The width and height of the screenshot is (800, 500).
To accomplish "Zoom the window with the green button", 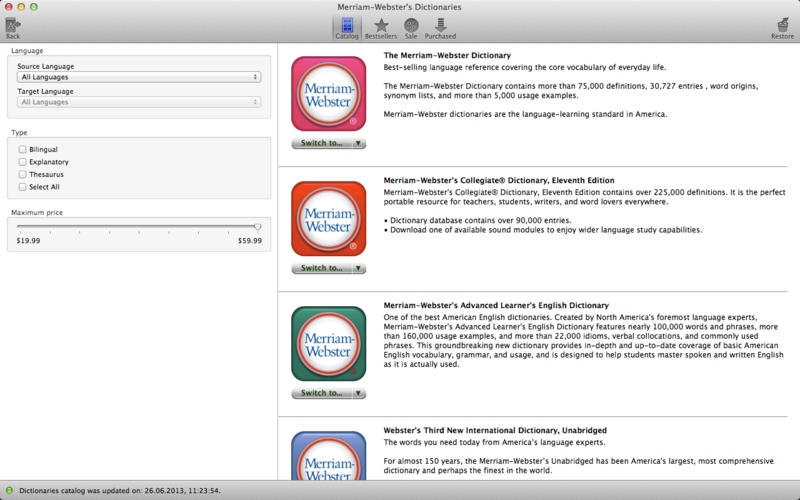I will pyautogui.click(x=34, y=7).
